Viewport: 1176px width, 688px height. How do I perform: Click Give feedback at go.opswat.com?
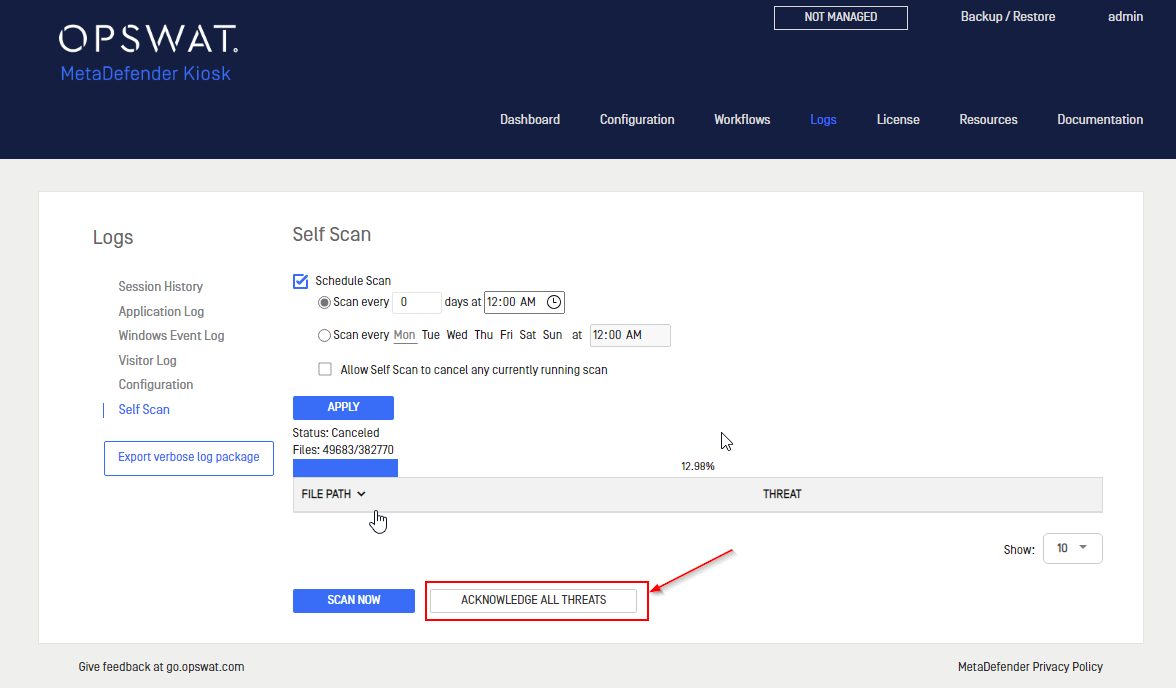click(x=161, y=667)
